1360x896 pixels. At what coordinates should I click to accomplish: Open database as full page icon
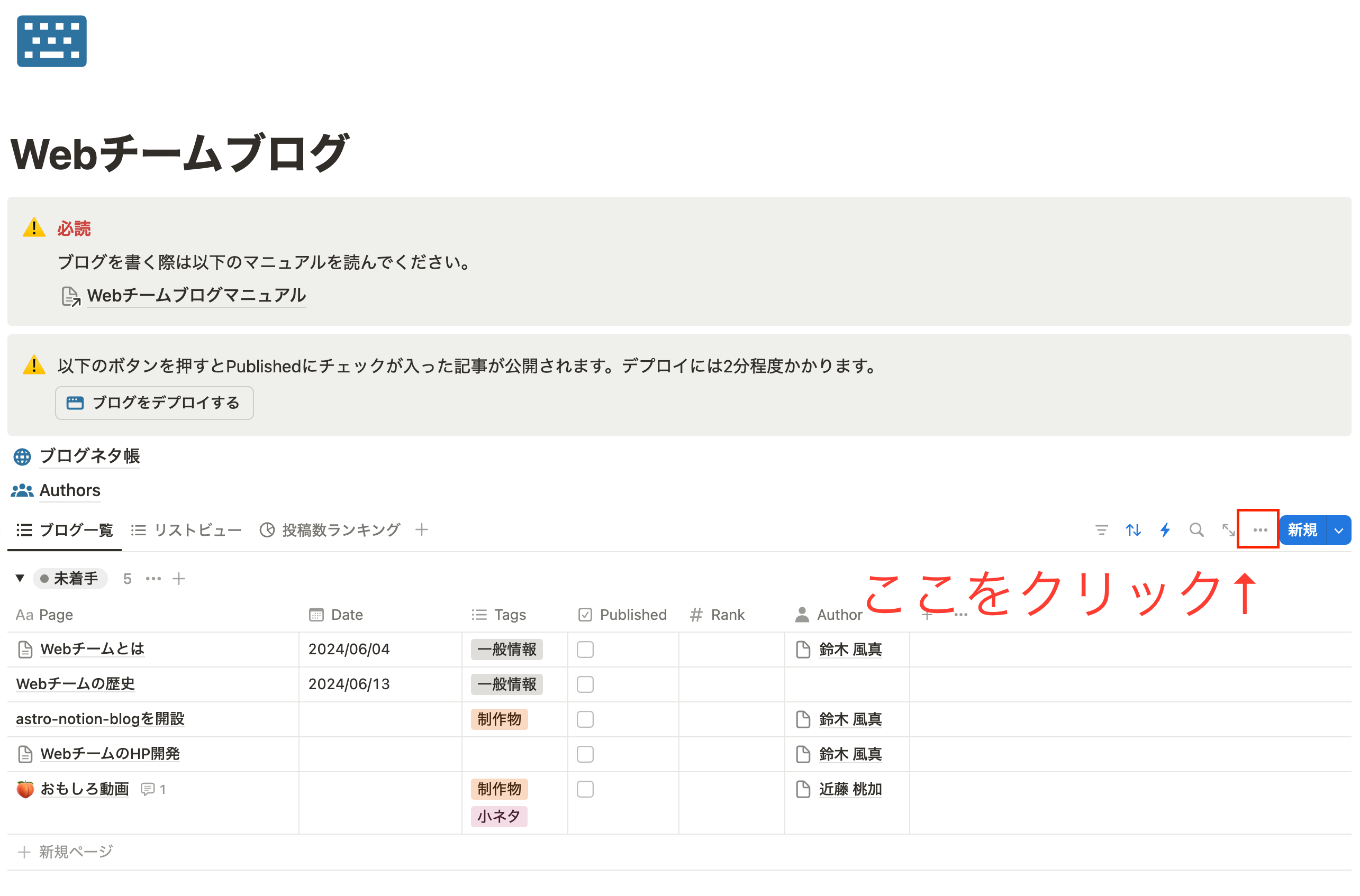(1228, 531)
